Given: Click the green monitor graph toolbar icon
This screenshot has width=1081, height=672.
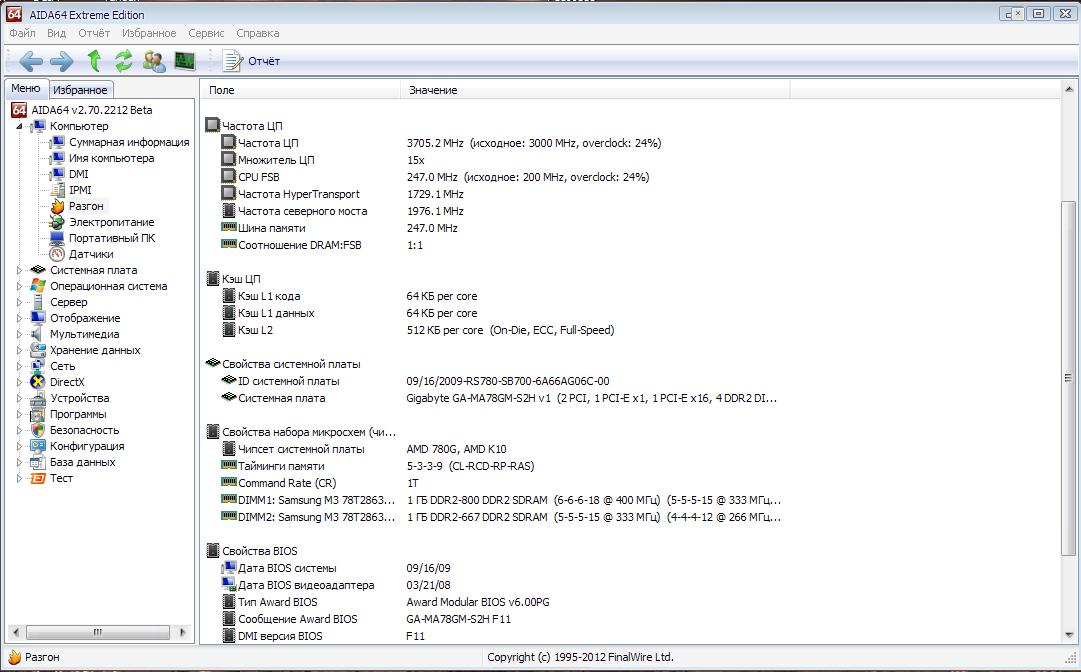Looking at the screenshot, I should tap(185, 61).
